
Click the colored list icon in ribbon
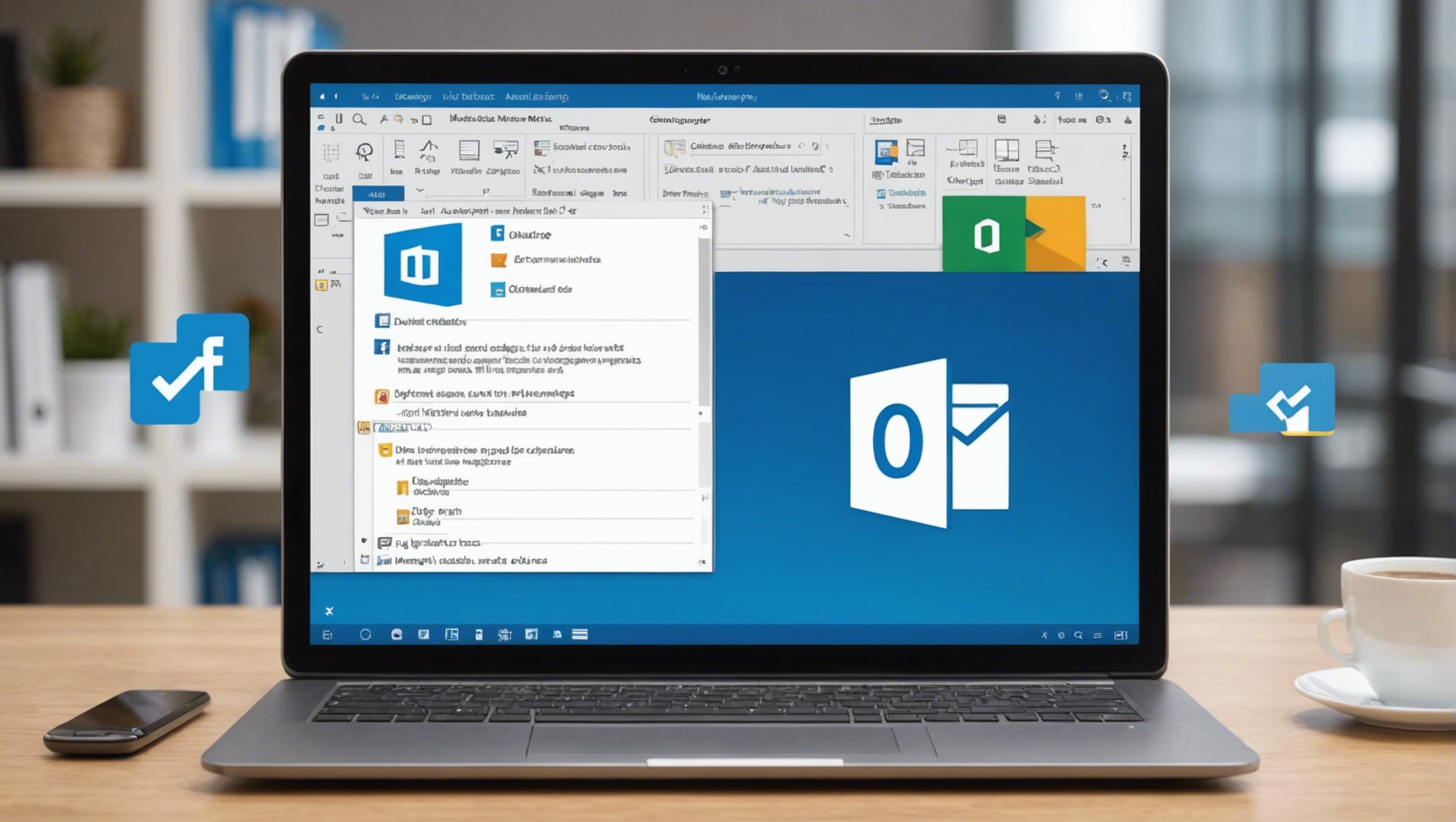(x=542, y=147)
